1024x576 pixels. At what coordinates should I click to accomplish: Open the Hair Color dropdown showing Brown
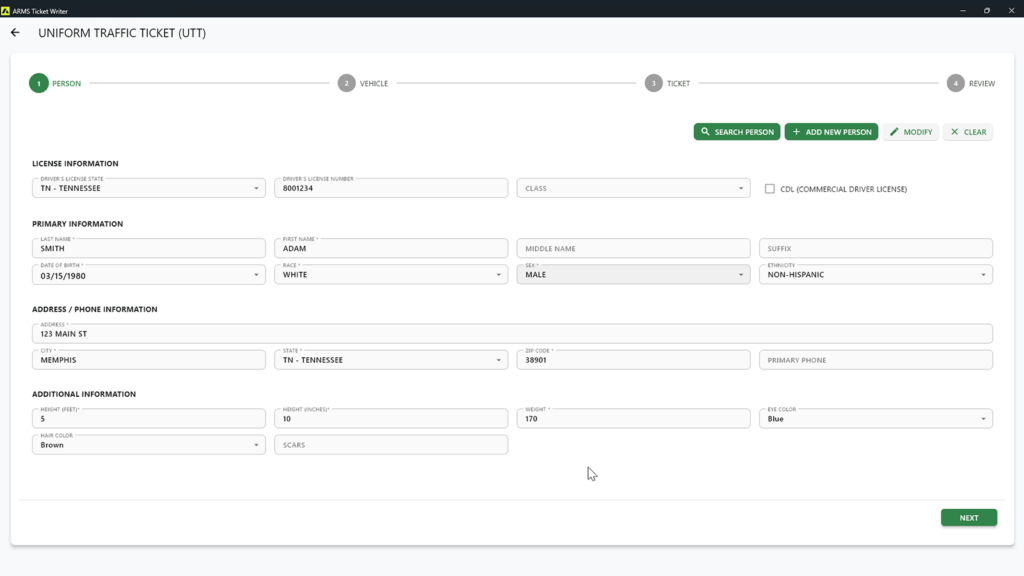click(x=148, y=445)
